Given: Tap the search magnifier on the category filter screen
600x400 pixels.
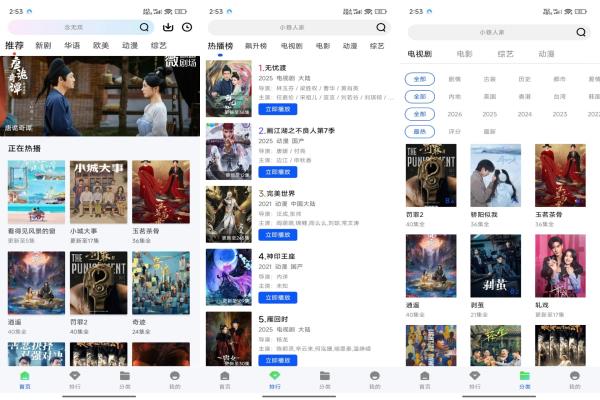Looking at the screenshot, I should point(581,32).
